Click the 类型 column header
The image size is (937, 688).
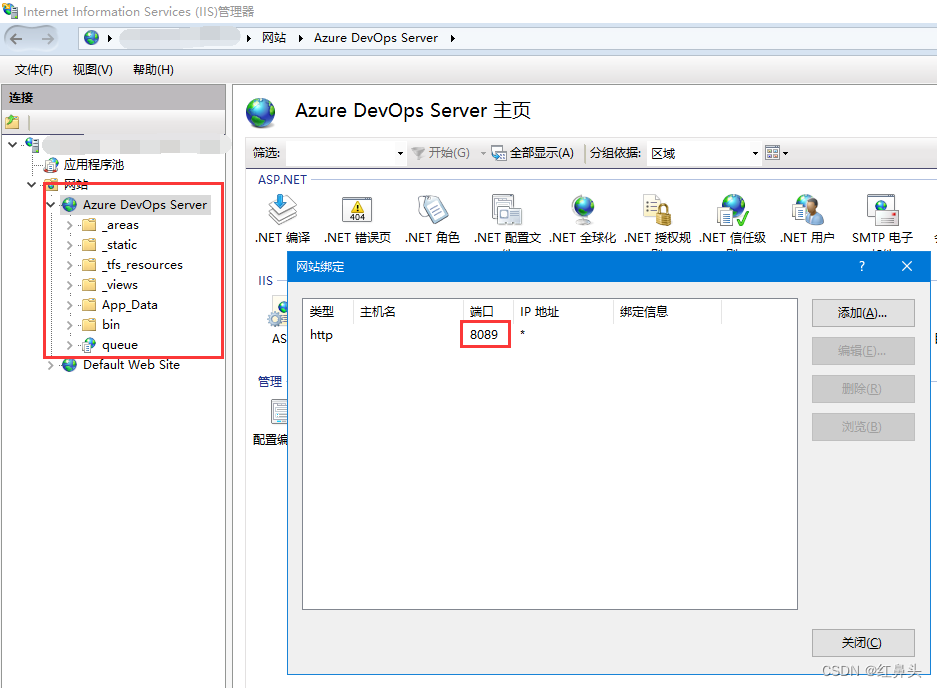click(x=328, y=311)
